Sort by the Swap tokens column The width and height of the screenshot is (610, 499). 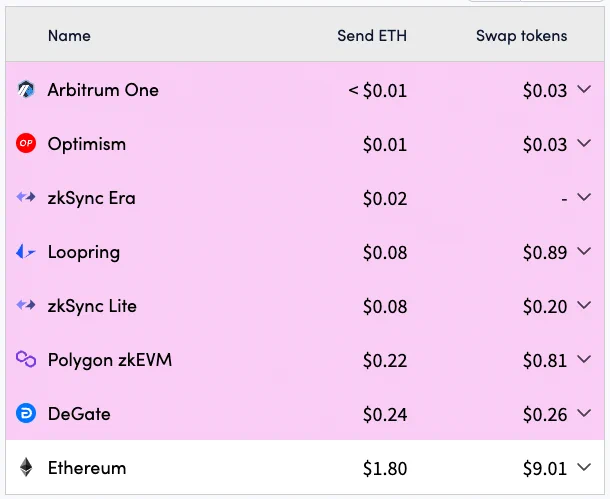521,36
